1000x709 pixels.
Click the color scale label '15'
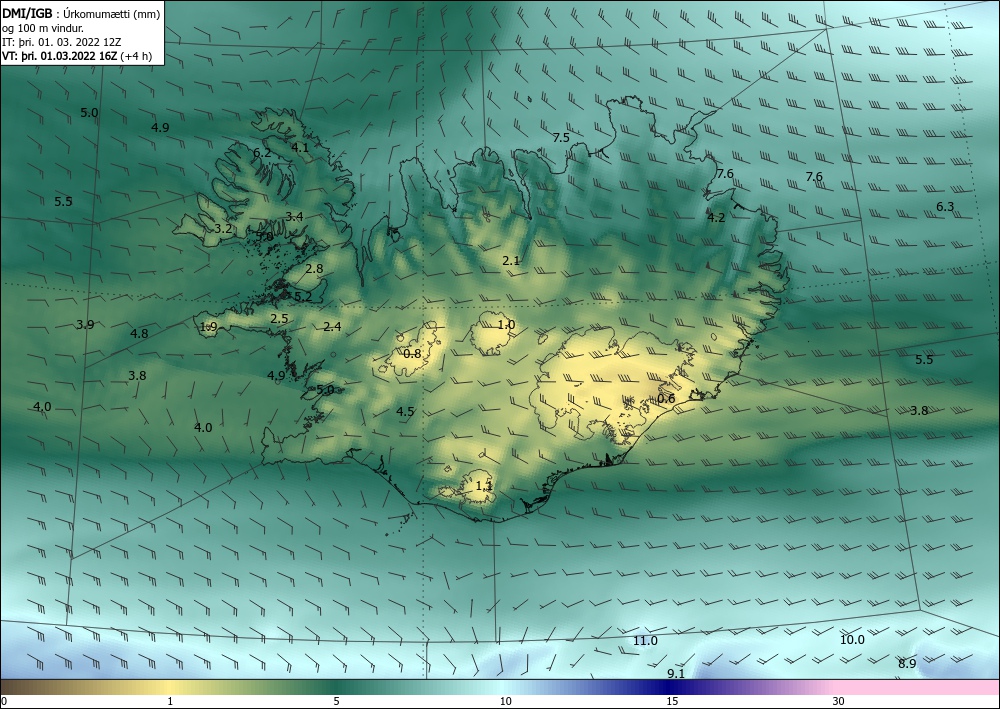tap(672, 702)
